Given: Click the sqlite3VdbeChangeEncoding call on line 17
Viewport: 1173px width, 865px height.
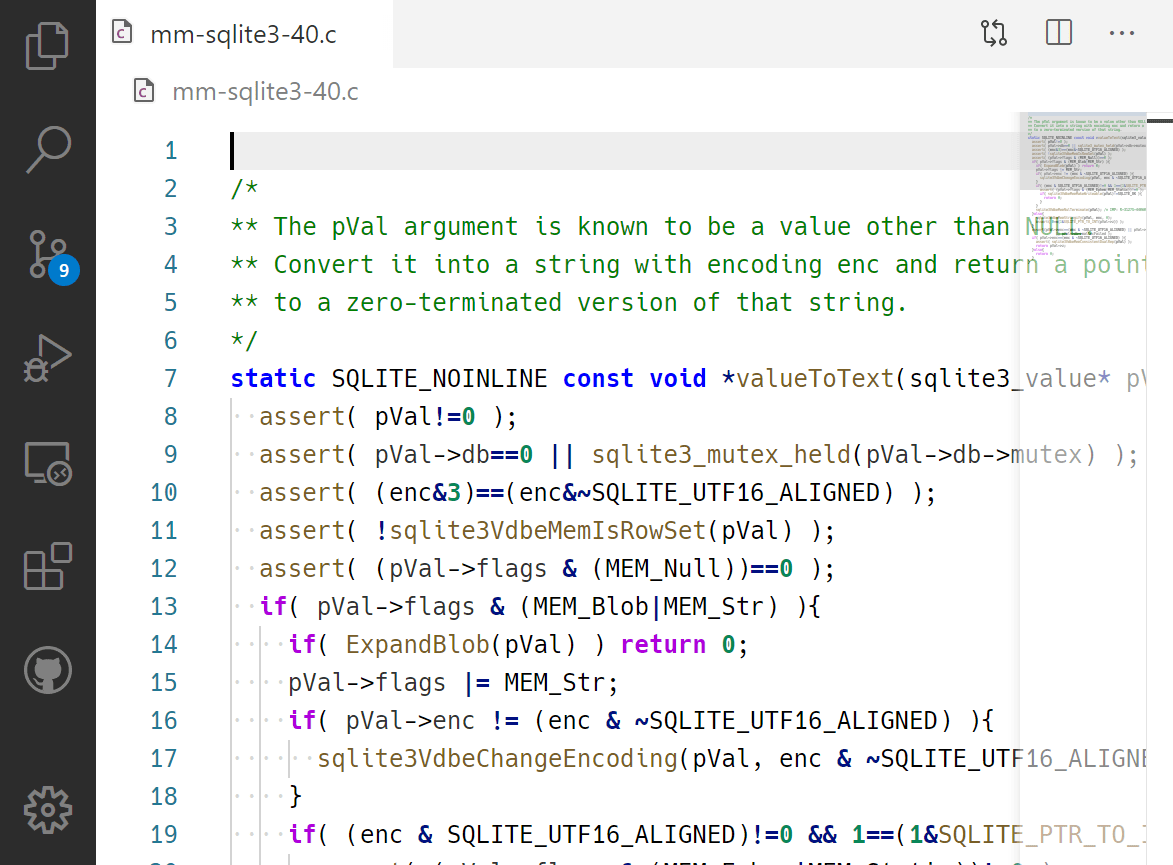Looking at the screenshot, I should click(497, 759).
